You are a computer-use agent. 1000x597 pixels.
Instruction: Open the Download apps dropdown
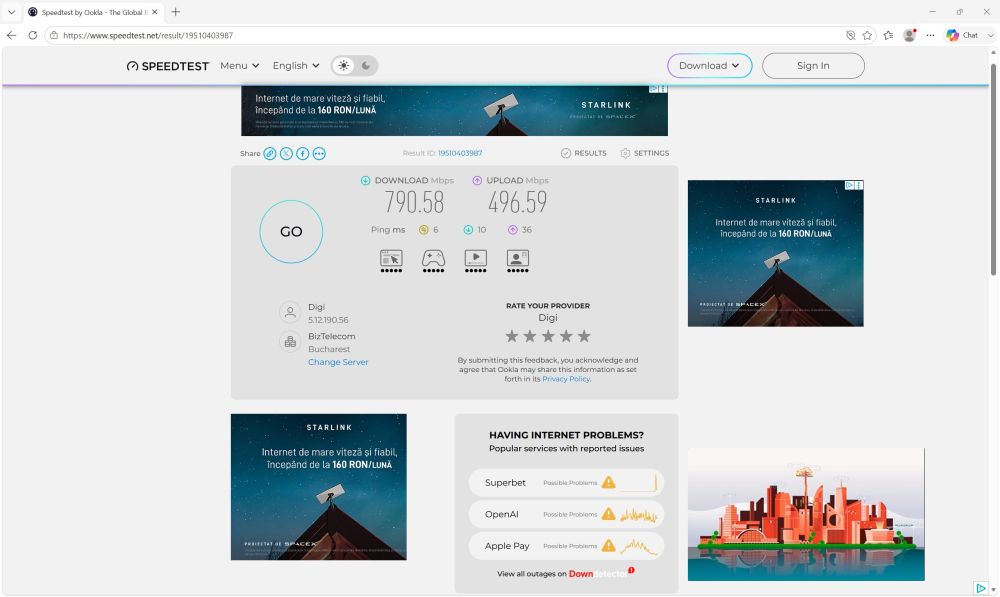pos(709,66)
